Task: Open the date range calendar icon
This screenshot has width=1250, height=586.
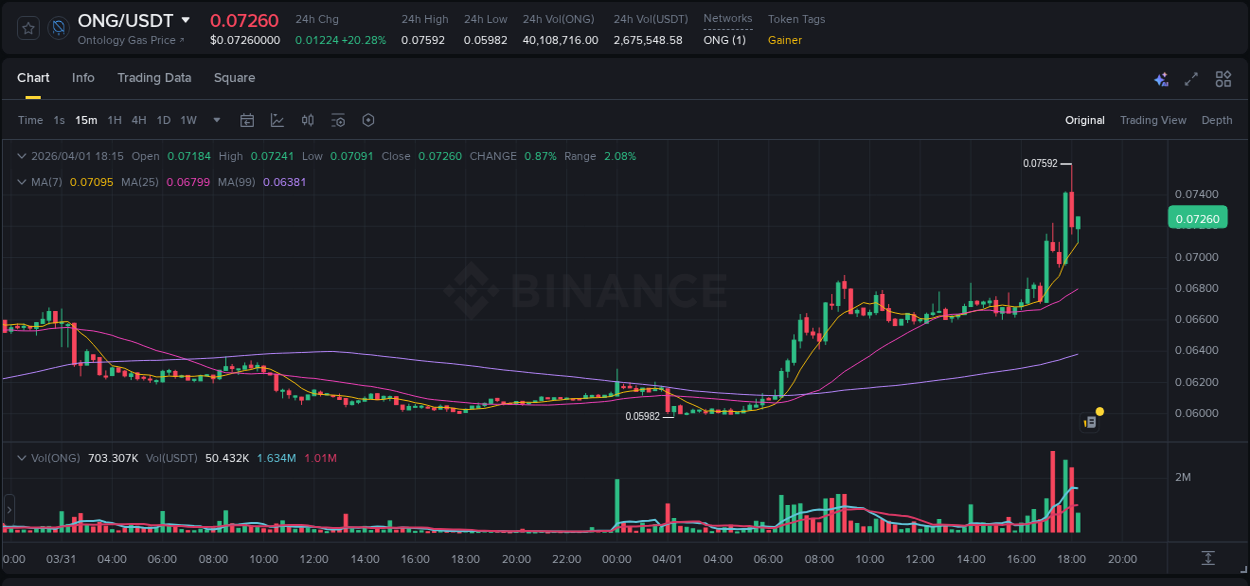Action: [247, 120]
